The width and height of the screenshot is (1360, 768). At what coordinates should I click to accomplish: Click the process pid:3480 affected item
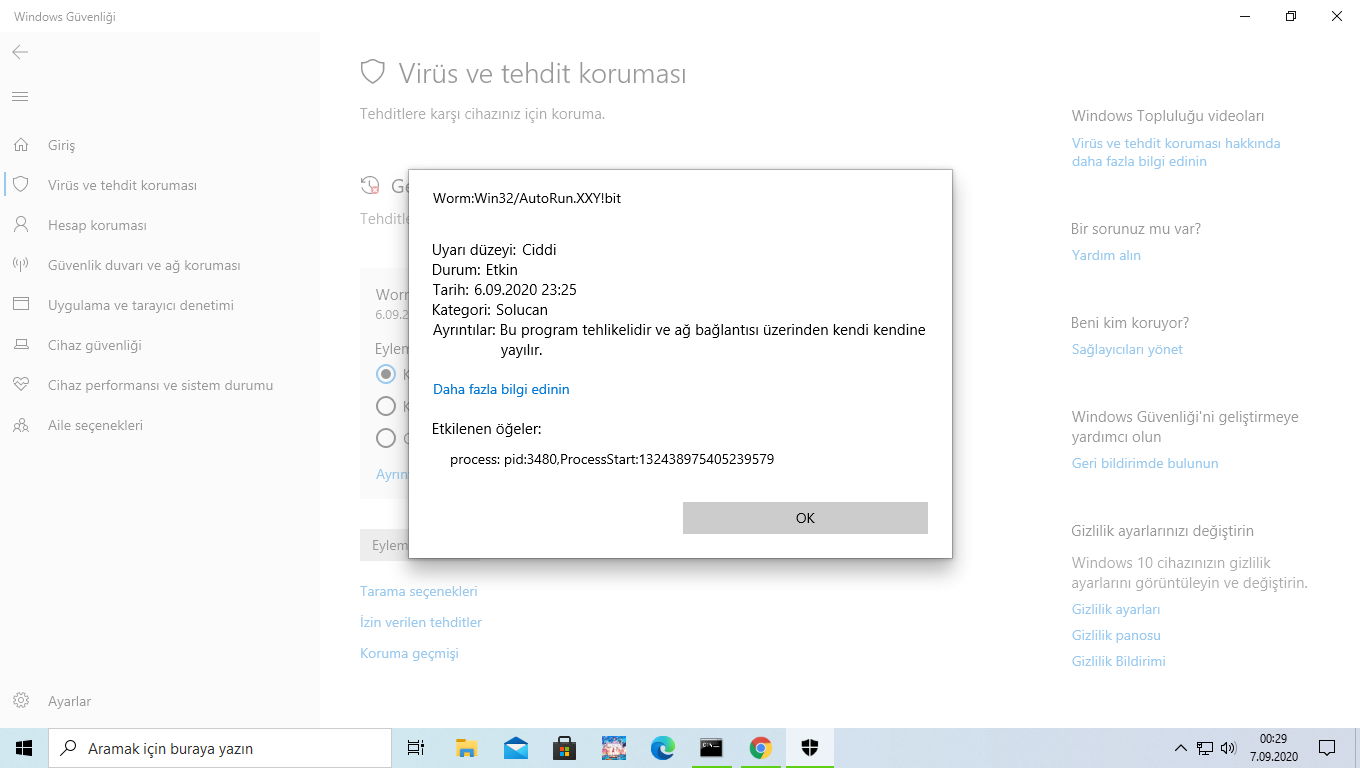612,459
